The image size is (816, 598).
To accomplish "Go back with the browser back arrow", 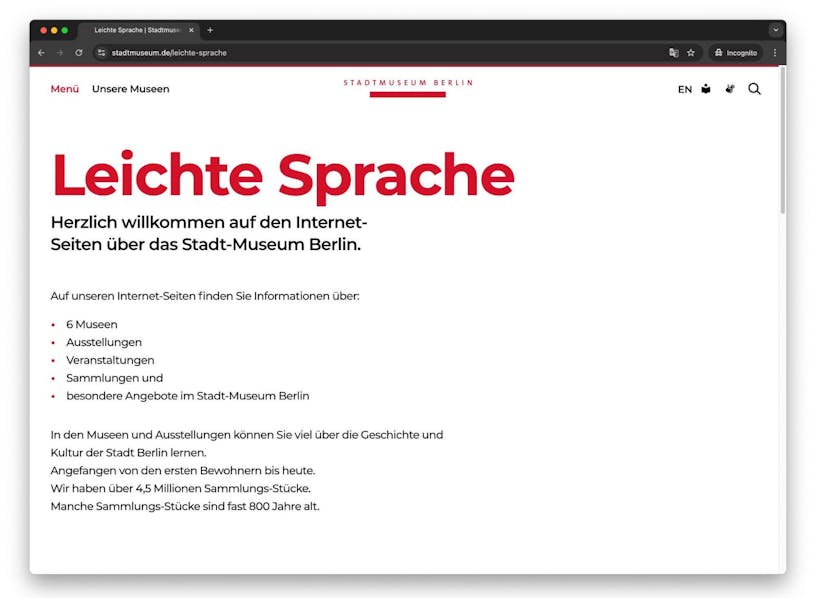I will pos(42,53).
